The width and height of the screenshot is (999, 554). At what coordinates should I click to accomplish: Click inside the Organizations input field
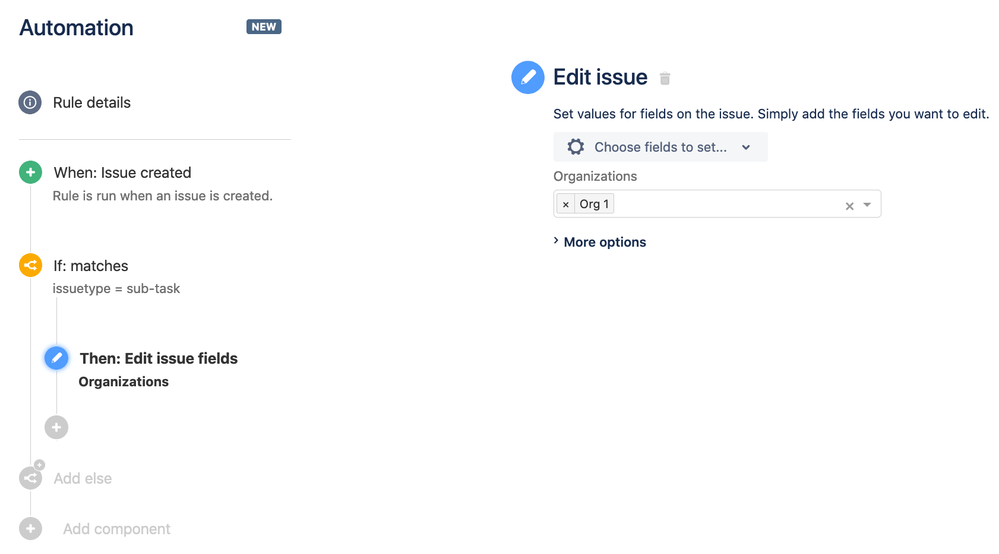tap(717, 204)
